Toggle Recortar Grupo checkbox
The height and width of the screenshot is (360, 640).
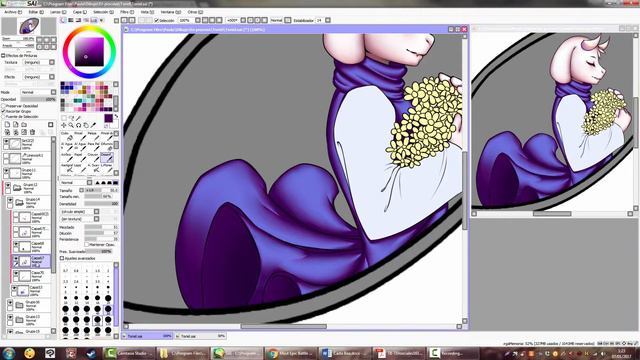click(x=3, y=111)
